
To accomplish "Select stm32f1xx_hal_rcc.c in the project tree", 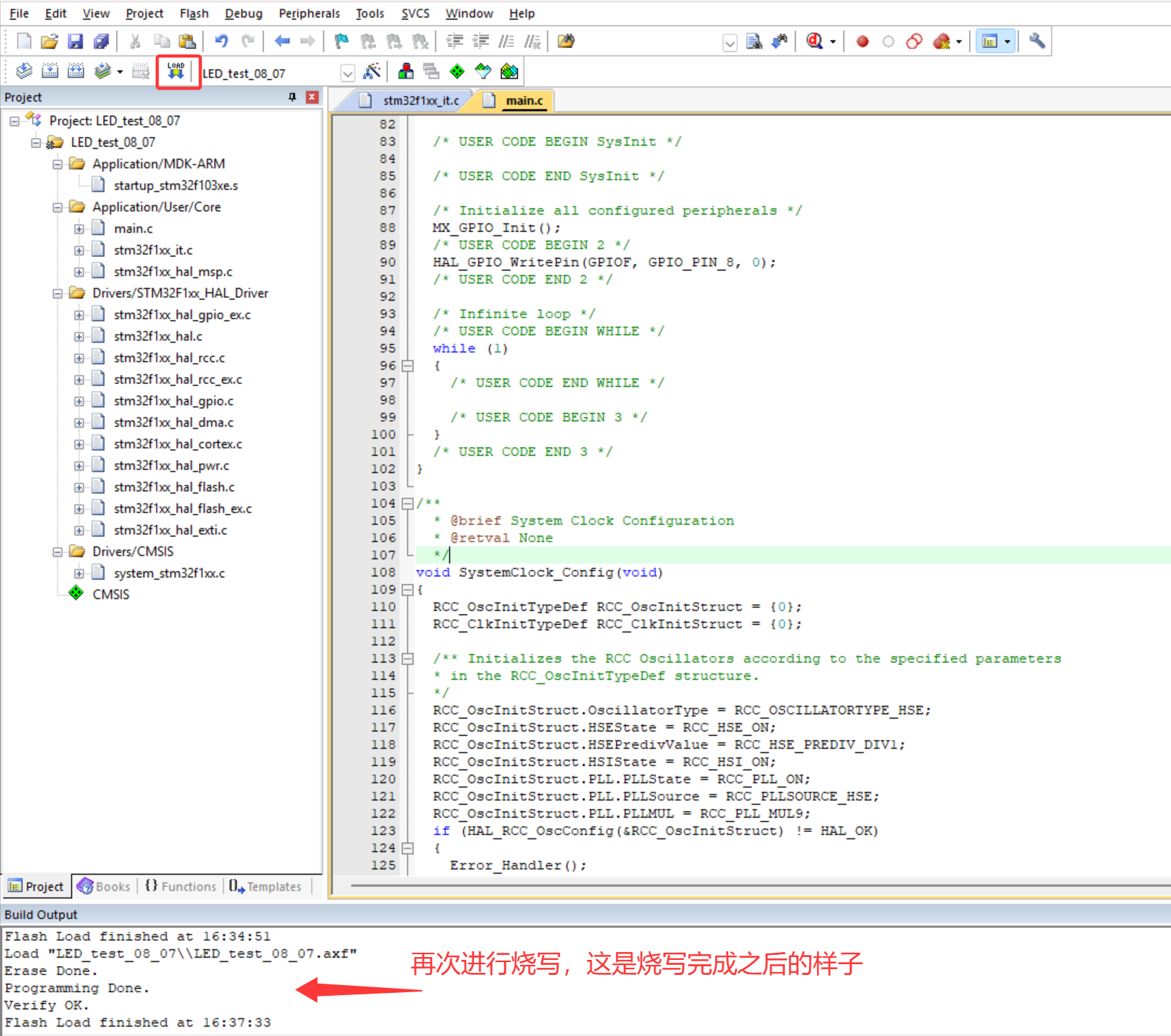I will [x=169, y=358].
